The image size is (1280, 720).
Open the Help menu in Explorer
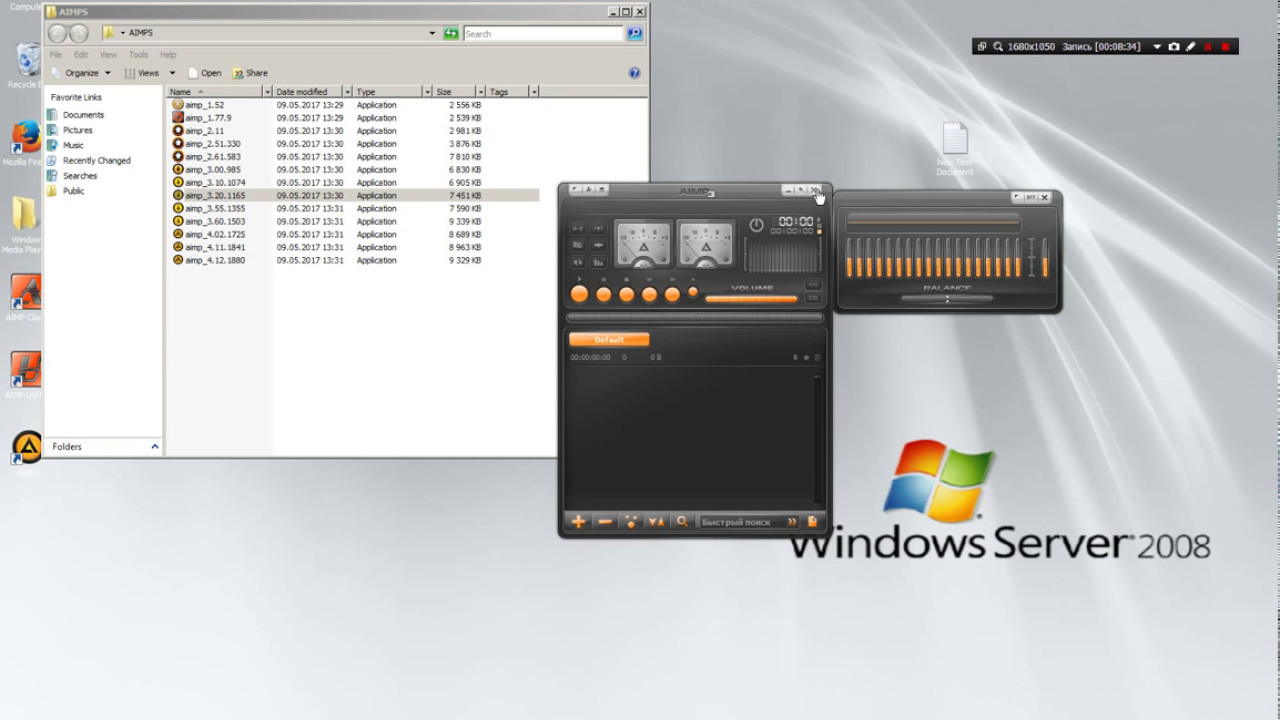168,54
